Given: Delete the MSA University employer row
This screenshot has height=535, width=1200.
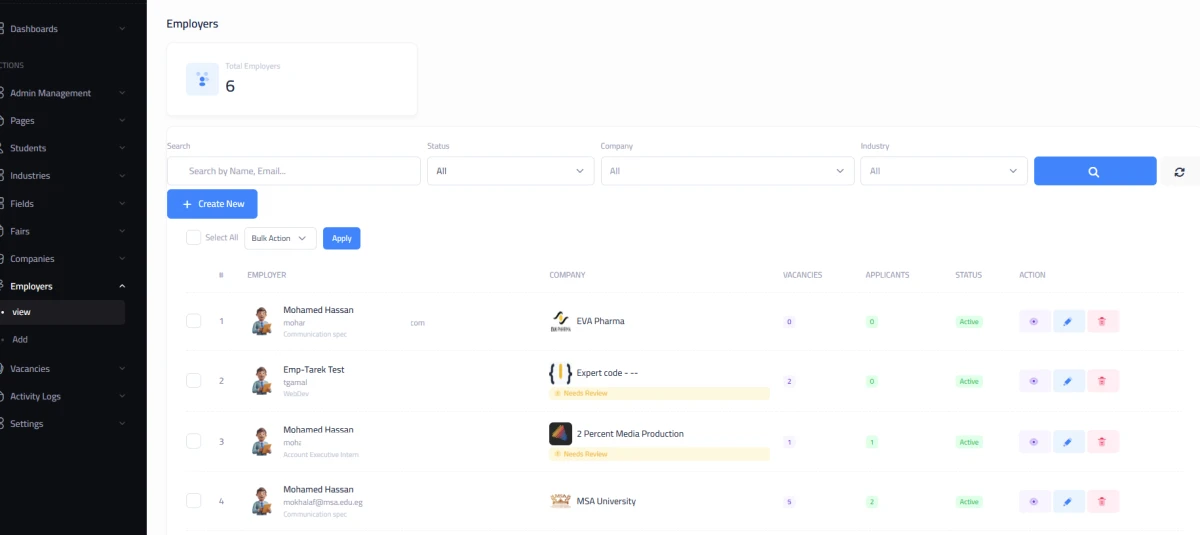Looking at the screenshot, I should pos(1102,502).
